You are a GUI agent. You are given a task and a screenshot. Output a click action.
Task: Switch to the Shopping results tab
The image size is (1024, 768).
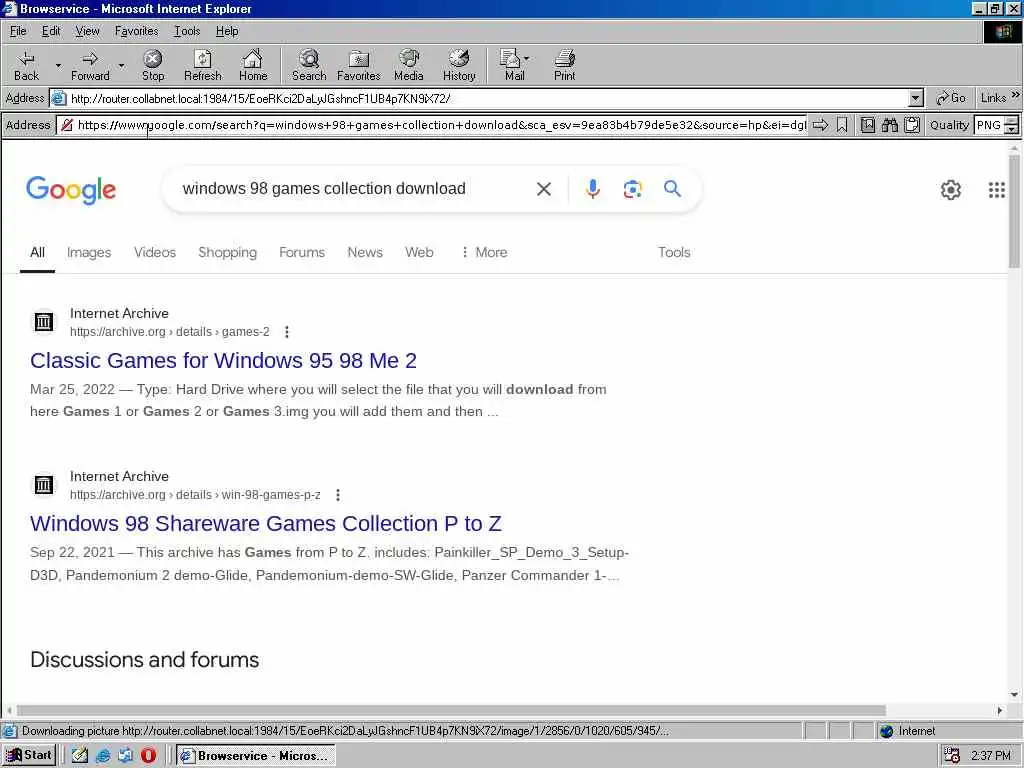pos(227,252)
